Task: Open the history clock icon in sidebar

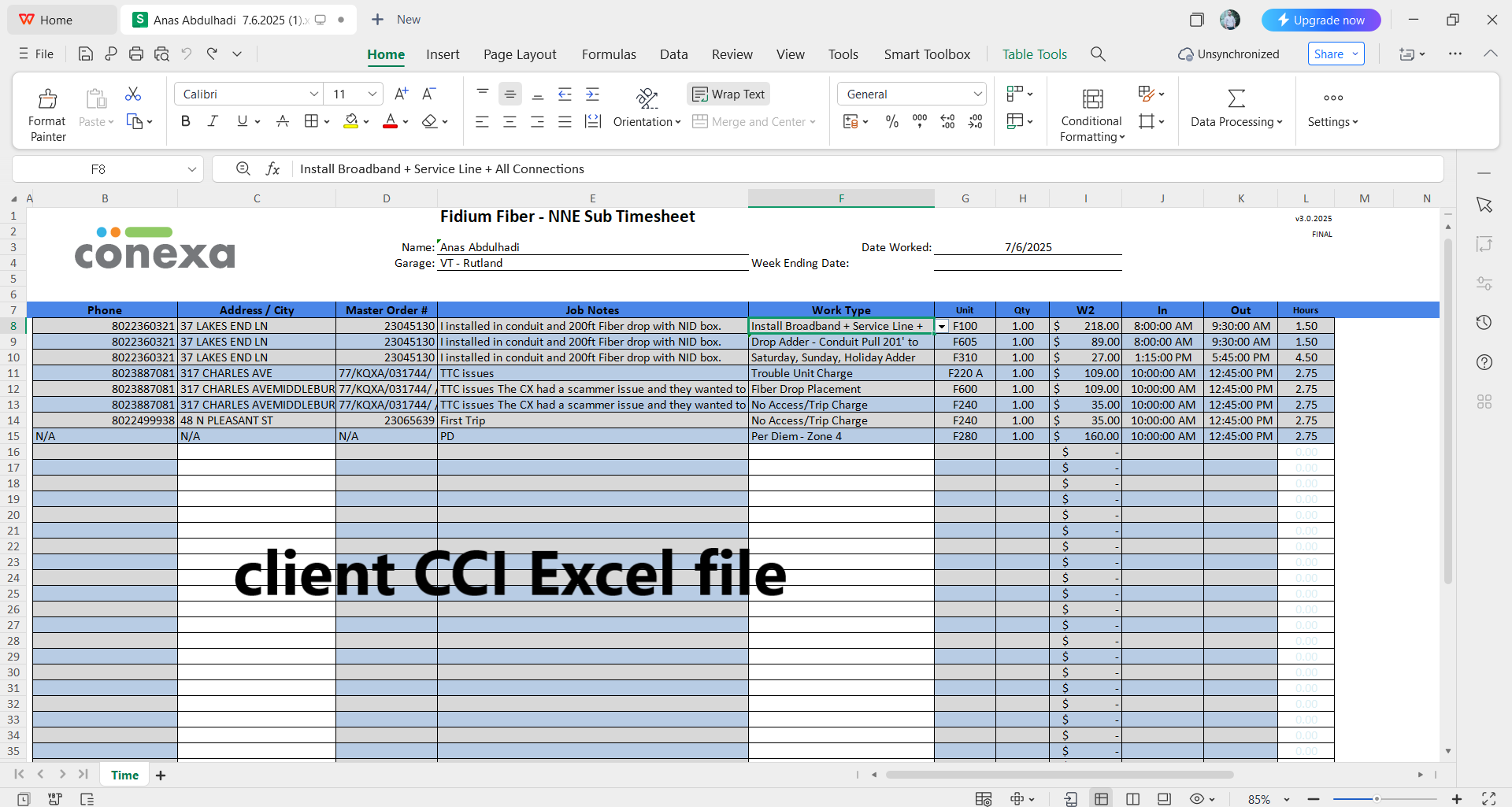Action: pos(1484,322)
